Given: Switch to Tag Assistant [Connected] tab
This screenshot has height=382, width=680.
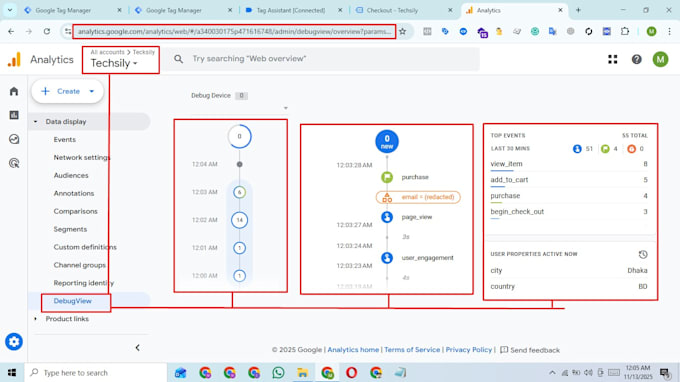Looking at the screenshot, I should (291, 10).
